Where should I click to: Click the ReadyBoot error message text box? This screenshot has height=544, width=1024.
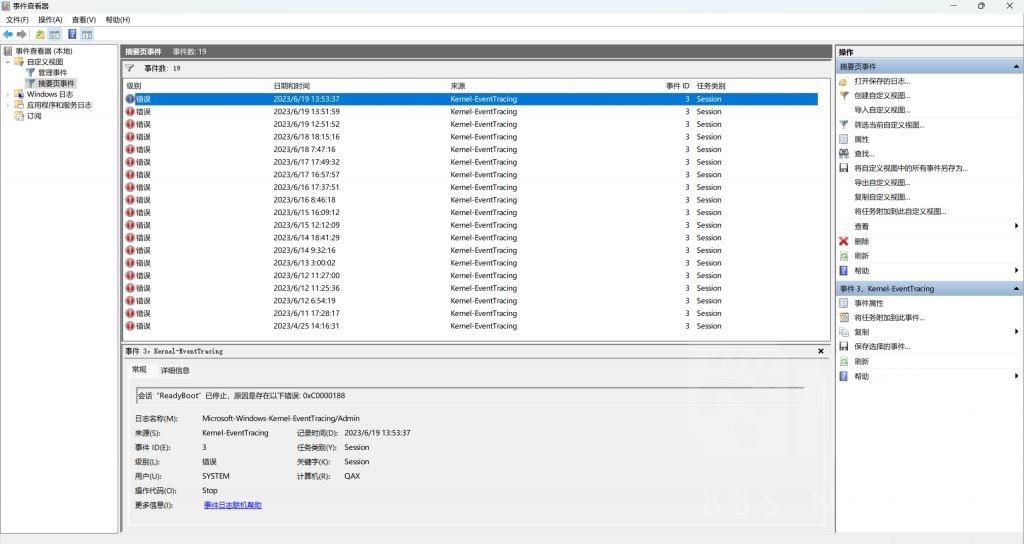tap(470, 395)
